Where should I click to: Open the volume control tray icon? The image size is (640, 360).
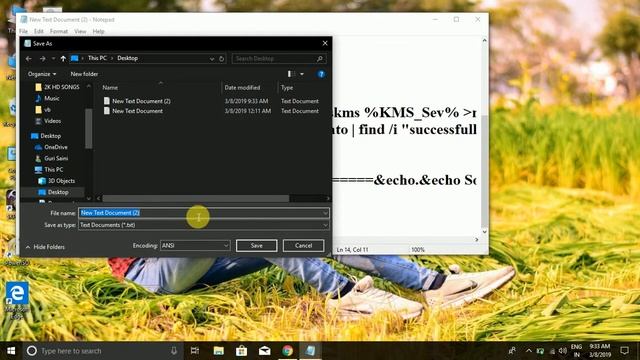pyautogui.click(x=563, y=351)
